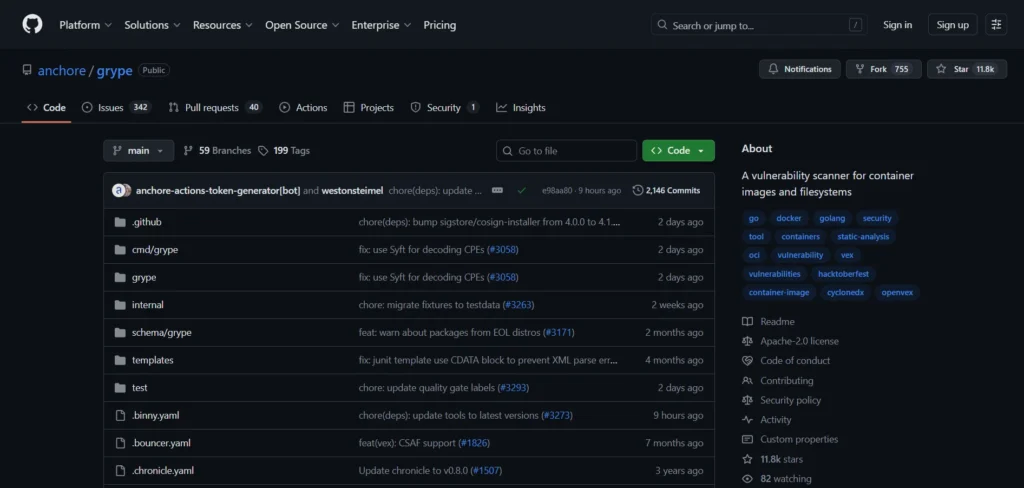Expand the Enterprise menu
Screen dimensions: 1024x488
tap(381, 25)
